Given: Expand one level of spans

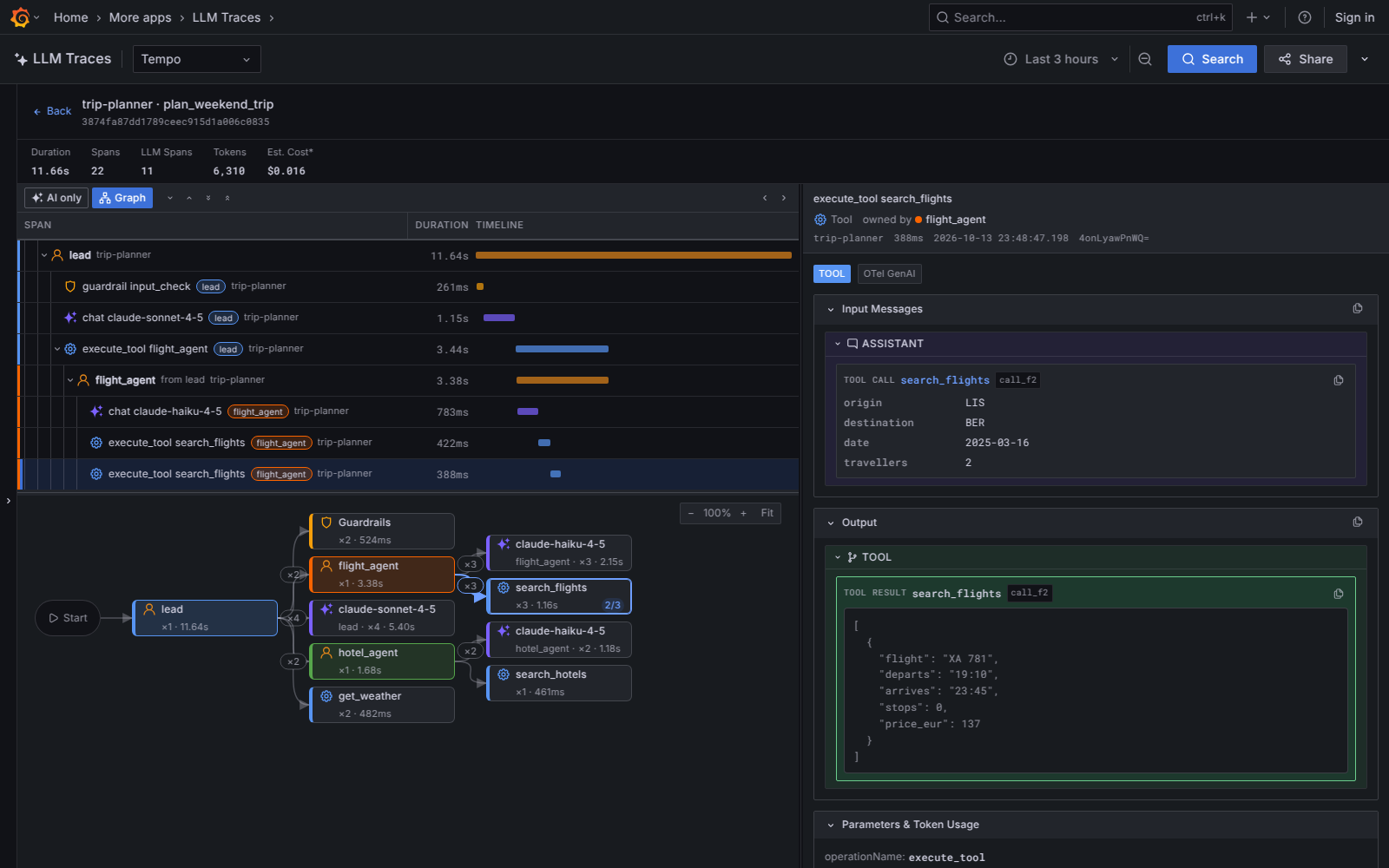Looking at the screenshot, I should pos(170,198).
